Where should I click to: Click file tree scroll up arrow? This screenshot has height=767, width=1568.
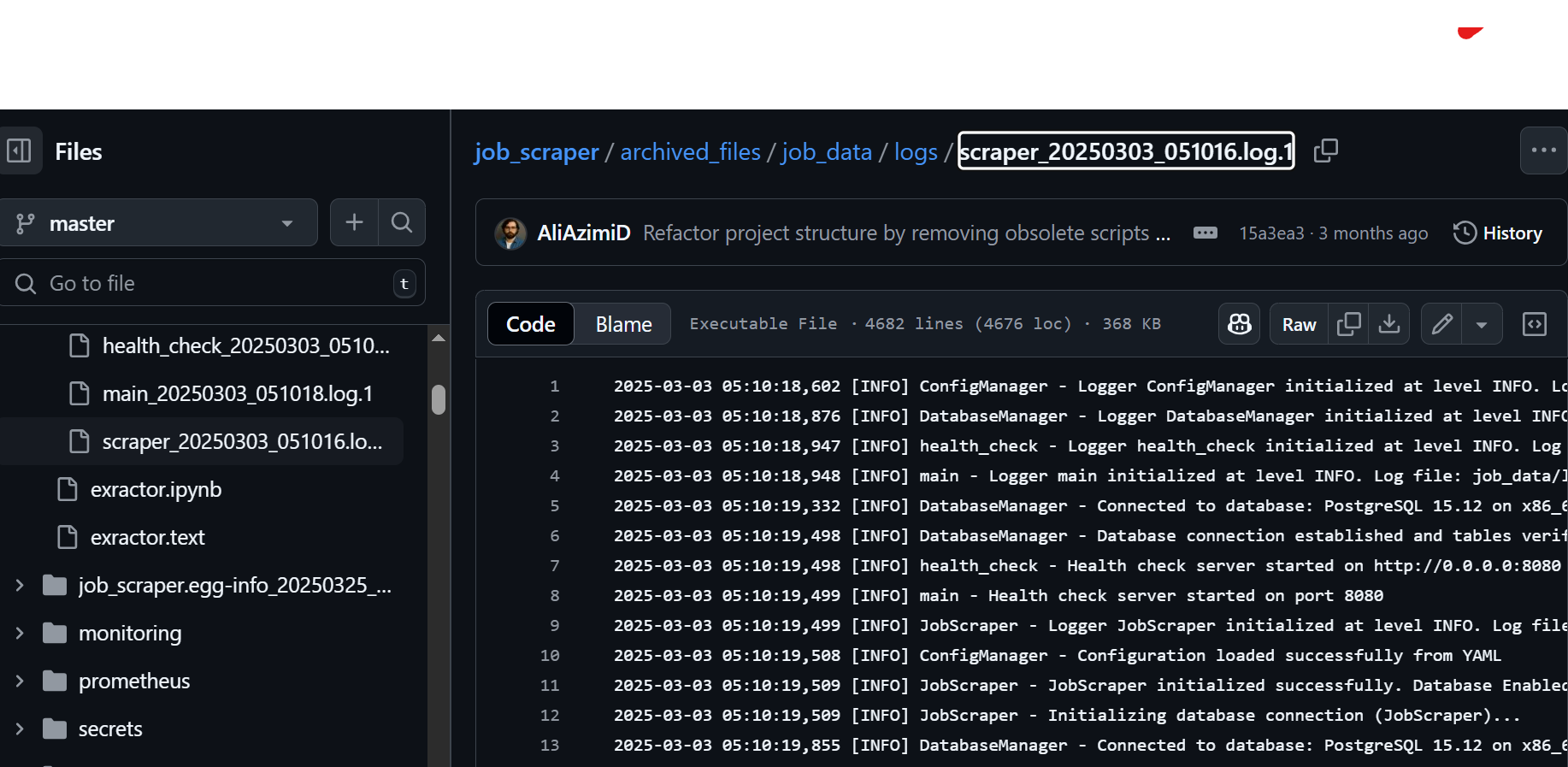[439, 339]
